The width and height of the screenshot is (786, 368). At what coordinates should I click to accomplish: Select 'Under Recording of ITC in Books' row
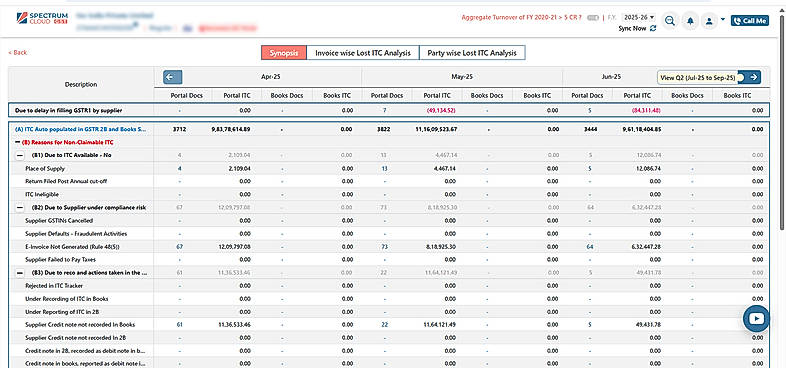[389, 299]
